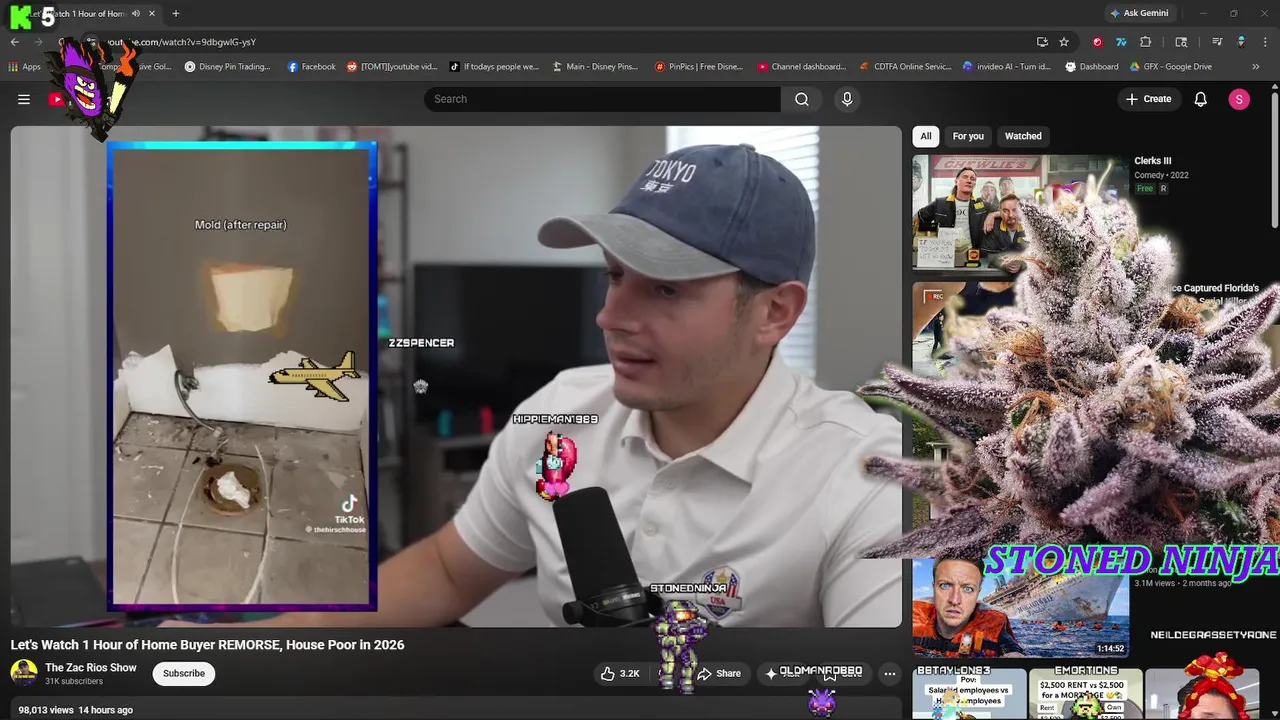Subscribe to The Zac Rios Show
Viewport: 1280px width, 720px height.
[184, 673]
